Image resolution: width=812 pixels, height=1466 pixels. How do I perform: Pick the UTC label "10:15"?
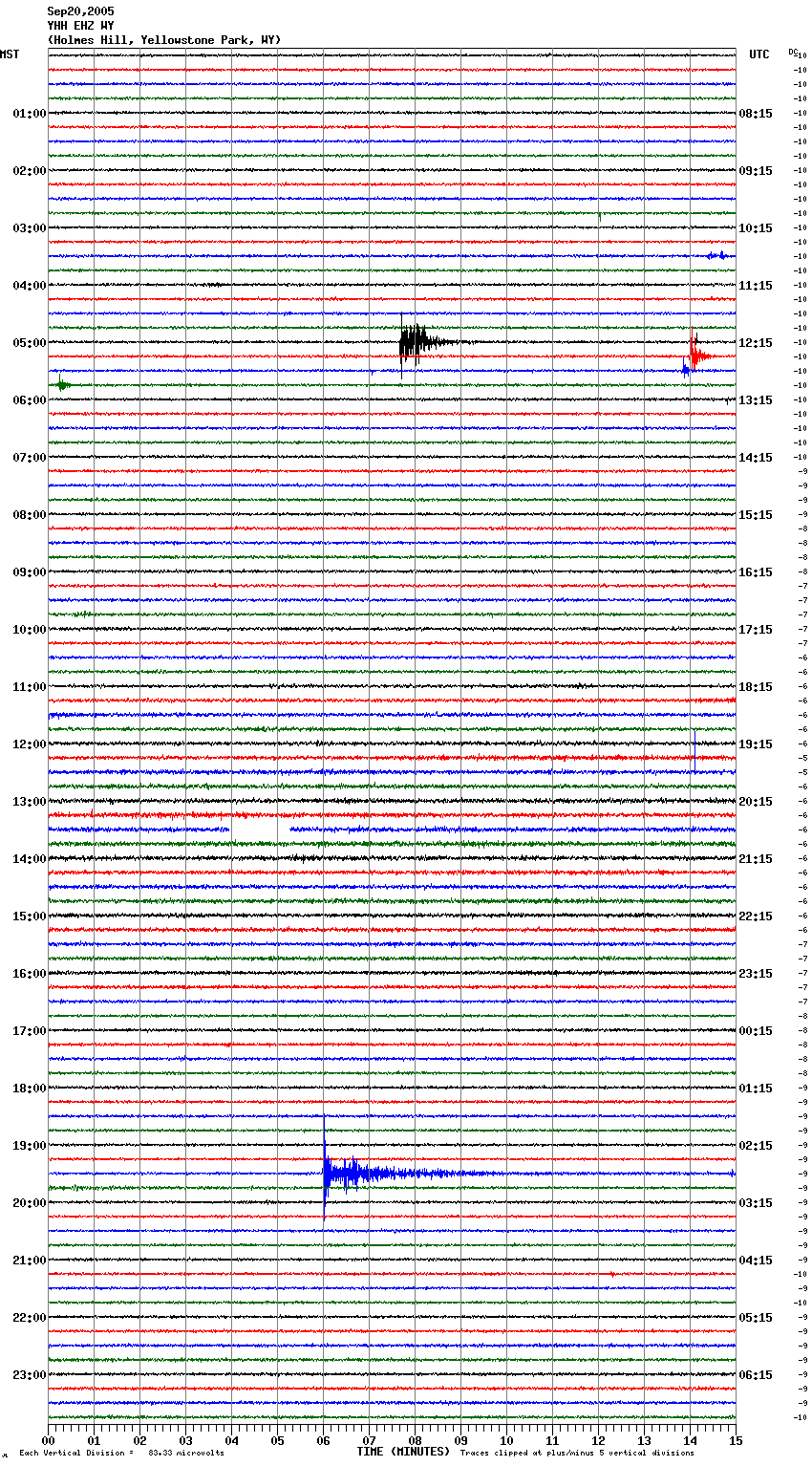[756, 228]
